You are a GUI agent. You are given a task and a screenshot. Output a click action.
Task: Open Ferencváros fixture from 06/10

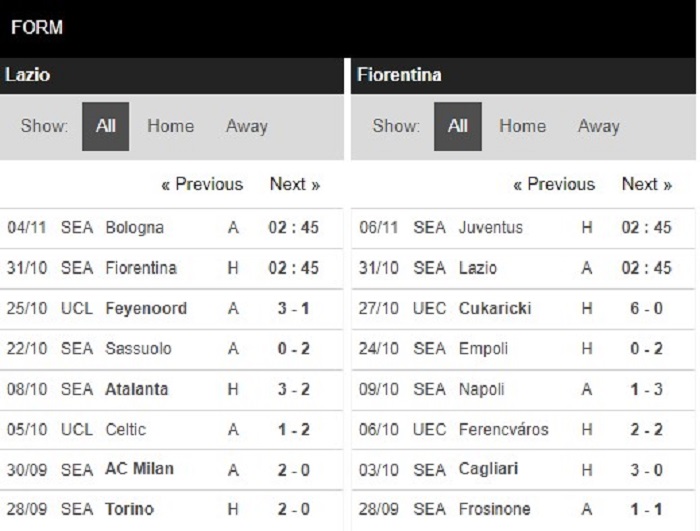click(x=503, y=429)
